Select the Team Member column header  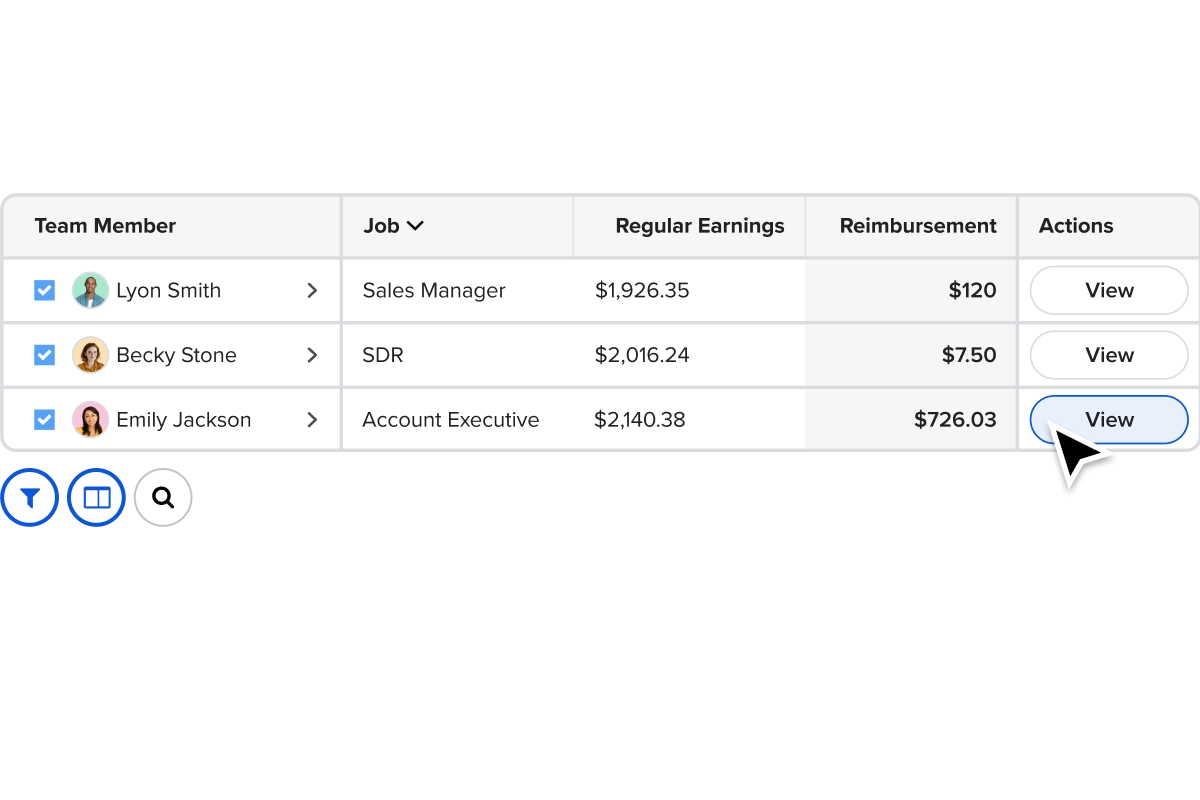tap(105, 226)
